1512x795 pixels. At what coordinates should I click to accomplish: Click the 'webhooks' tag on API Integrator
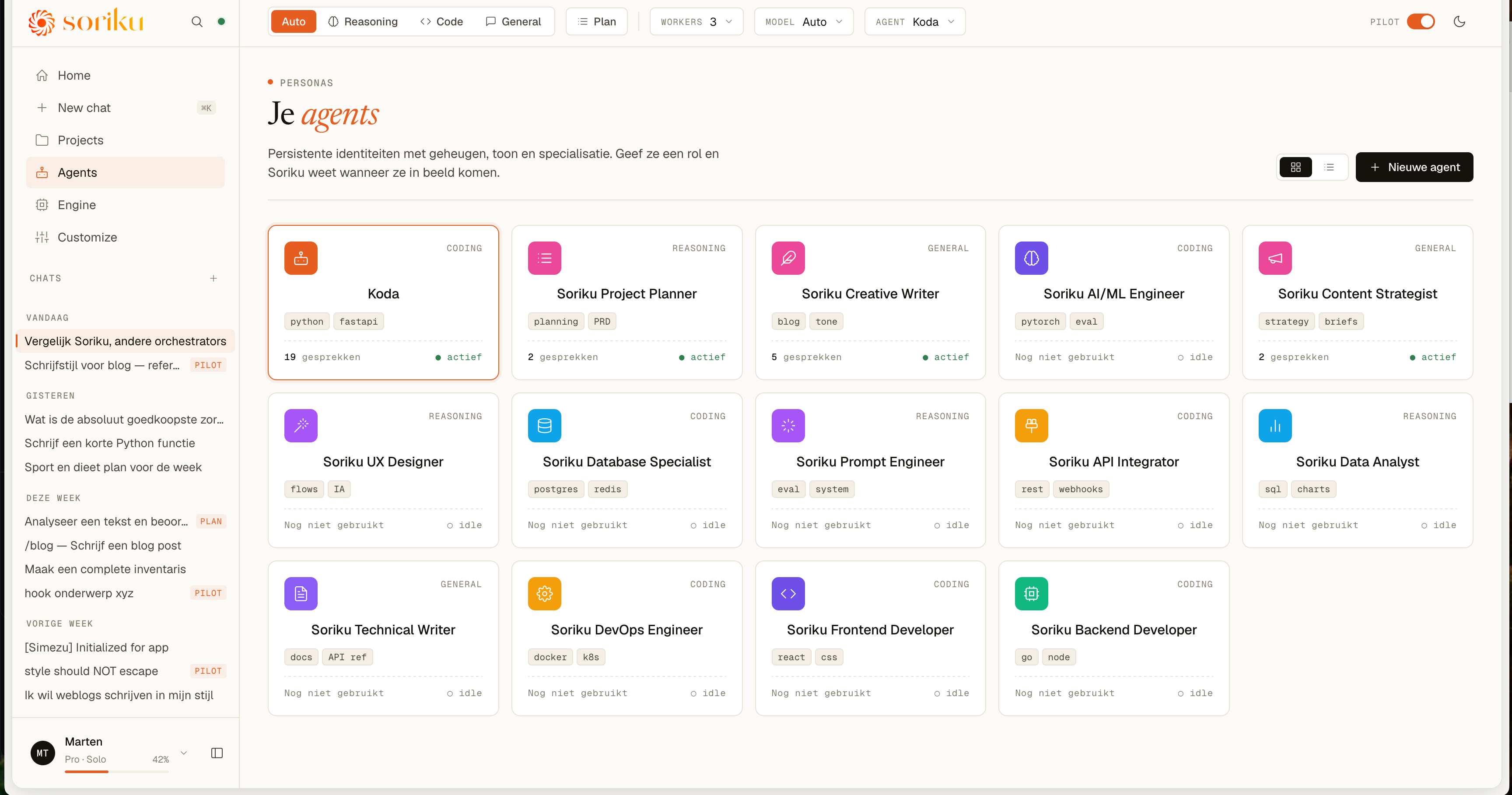click(1081, 489)
